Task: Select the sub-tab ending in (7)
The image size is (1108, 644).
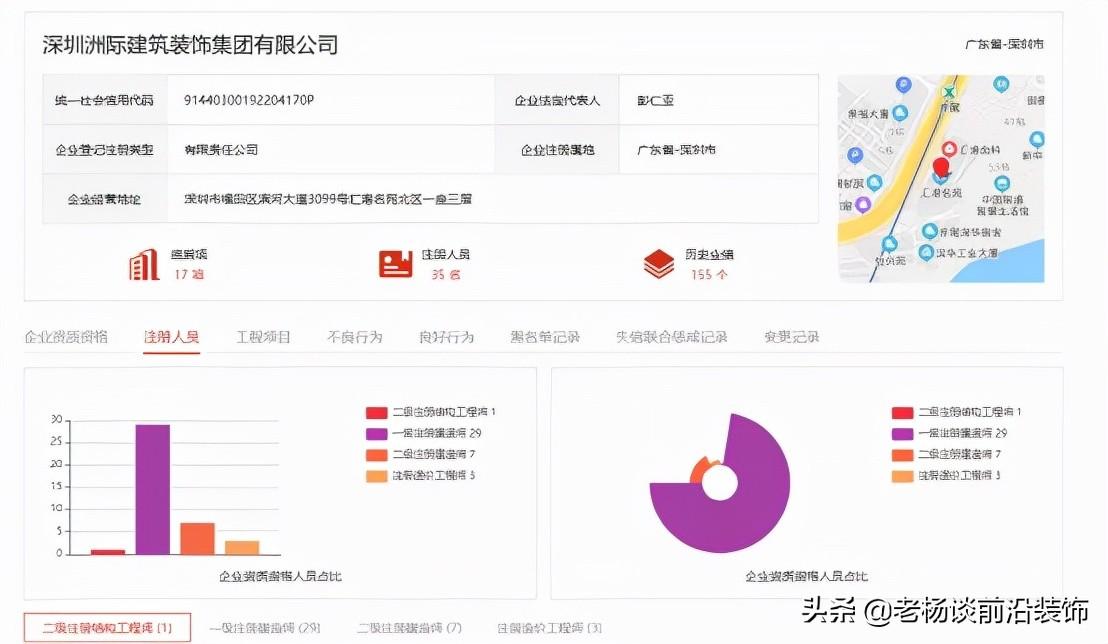Action: (x=409, y=628)
